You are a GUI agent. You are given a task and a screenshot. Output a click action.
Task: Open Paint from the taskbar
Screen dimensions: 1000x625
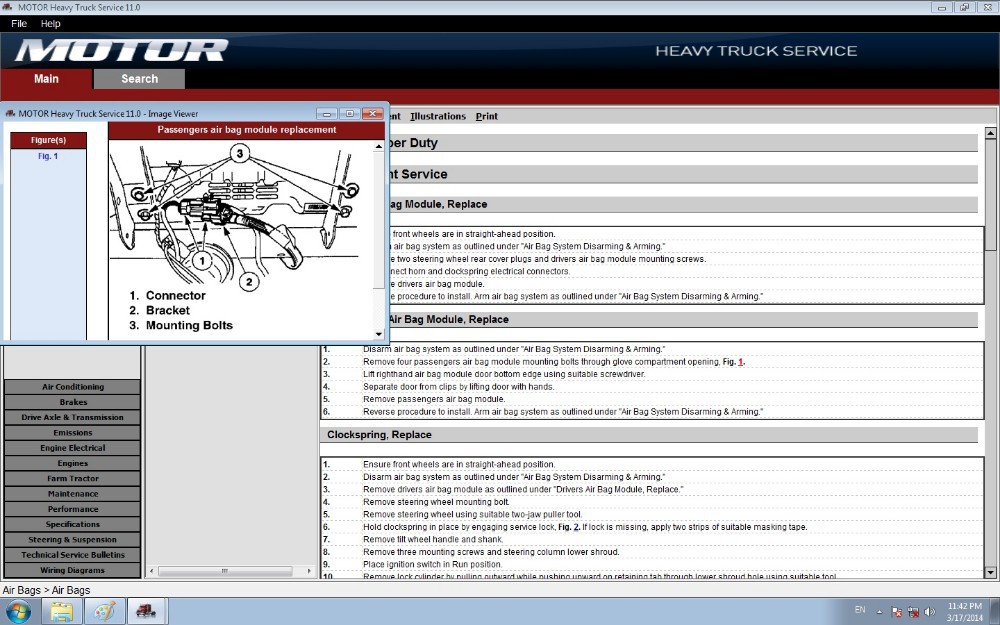coord(105,611)
